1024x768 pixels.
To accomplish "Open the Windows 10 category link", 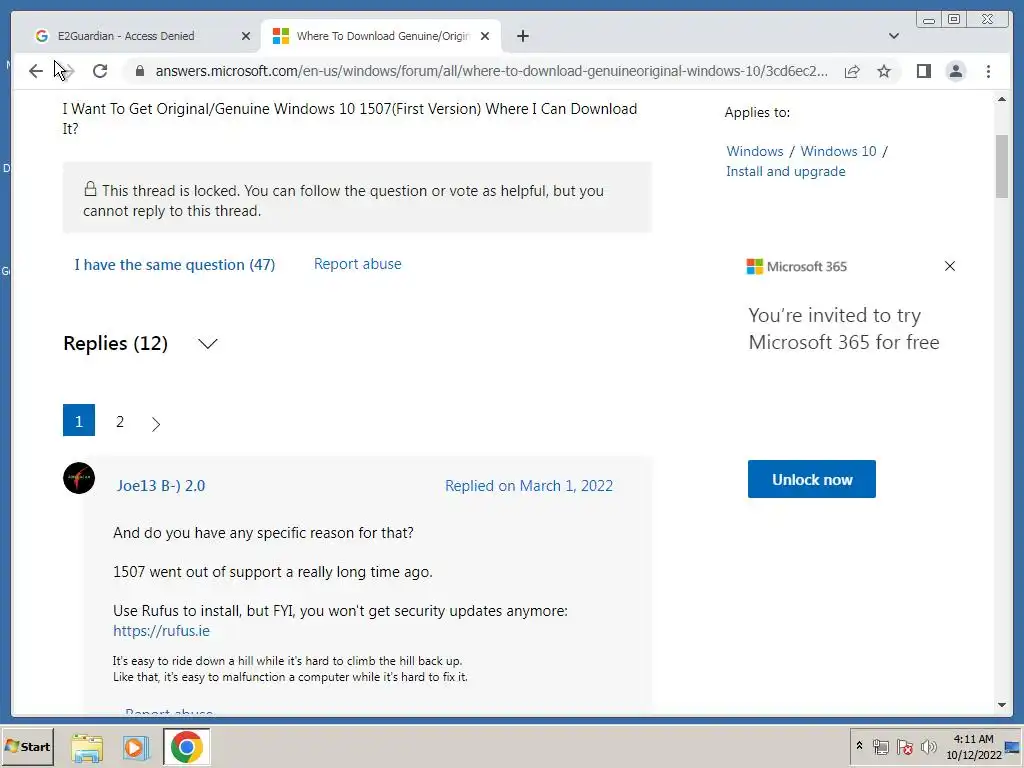I will coord(838,151).
